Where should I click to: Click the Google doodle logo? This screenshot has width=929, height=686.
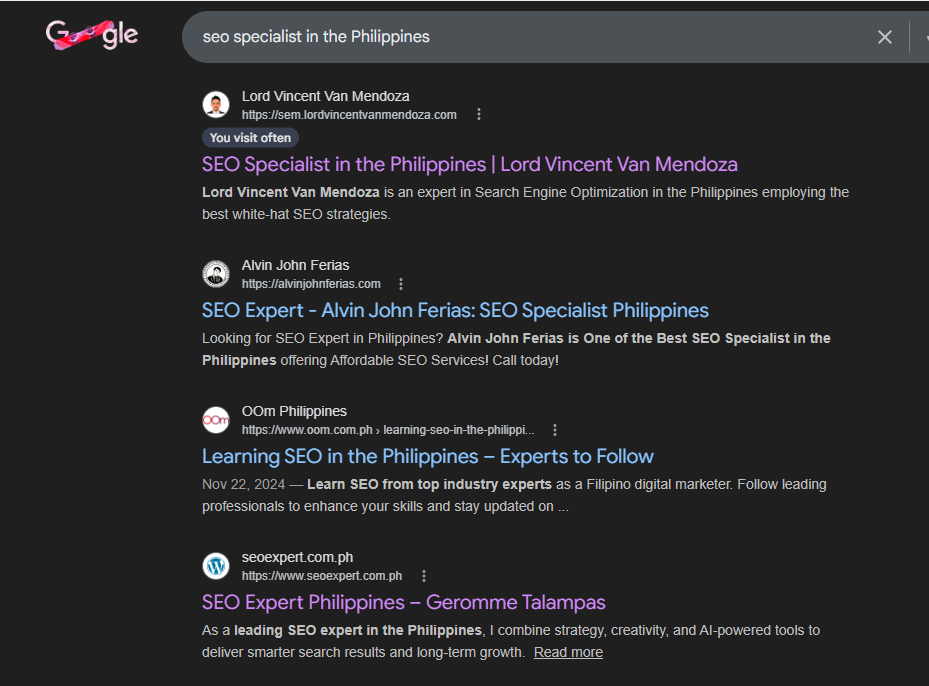click(x=92, y=36)
